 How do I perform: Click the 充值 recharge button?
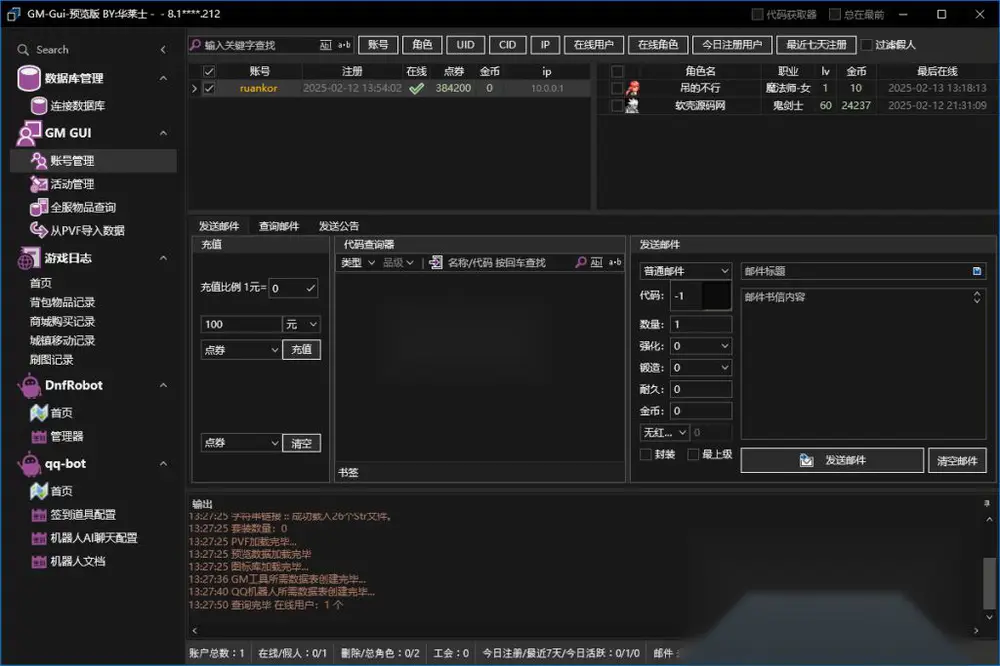[301, 350]
